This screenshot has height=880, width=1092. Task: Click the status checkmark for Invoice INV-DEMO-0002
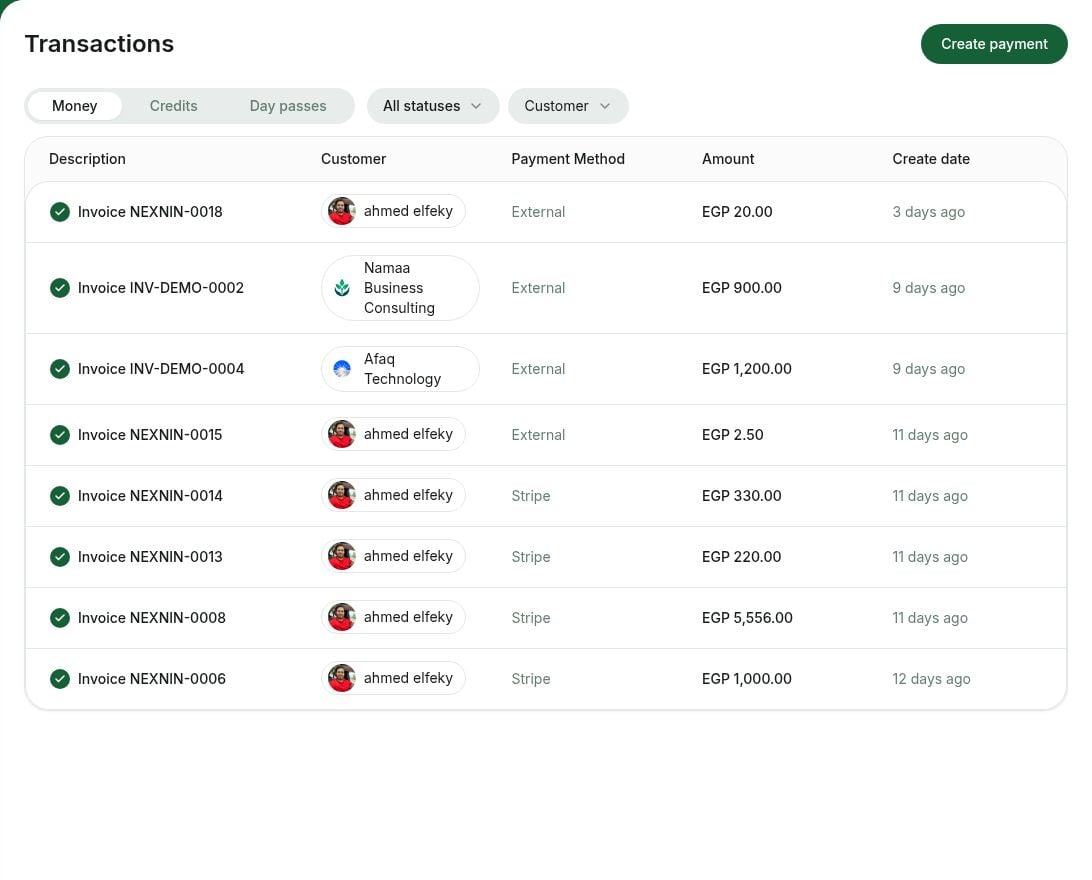pos(60,288)
